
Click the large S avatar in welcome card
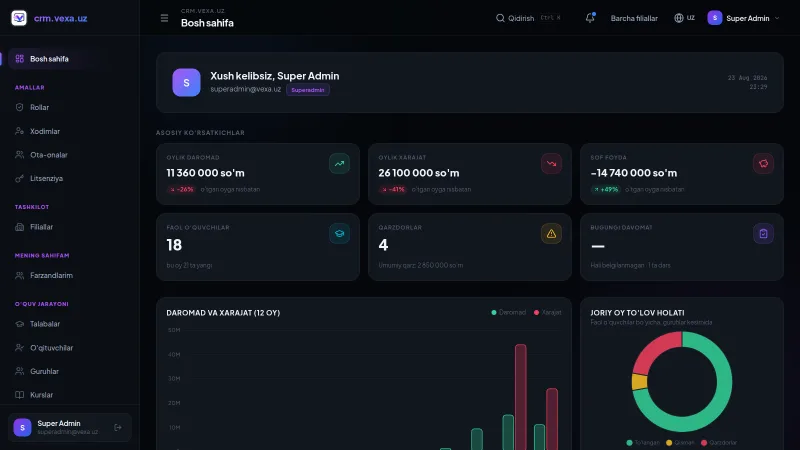click(x=186, y=83)
